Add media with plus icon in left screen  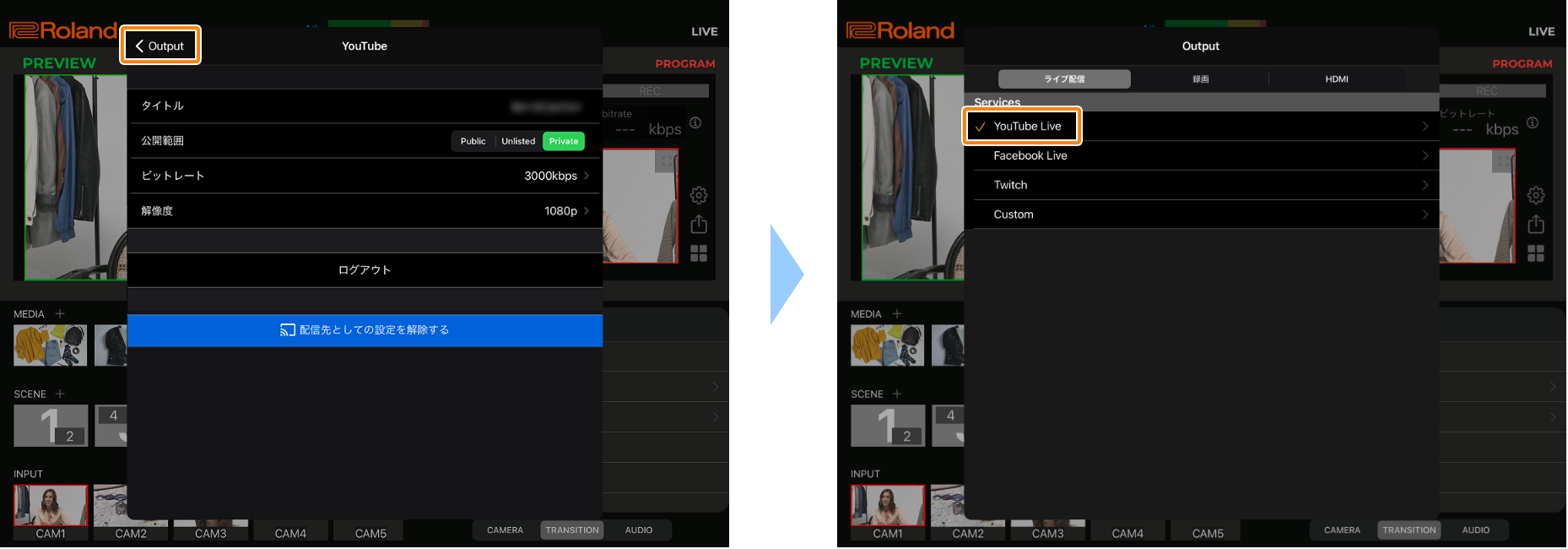(60, 313)
